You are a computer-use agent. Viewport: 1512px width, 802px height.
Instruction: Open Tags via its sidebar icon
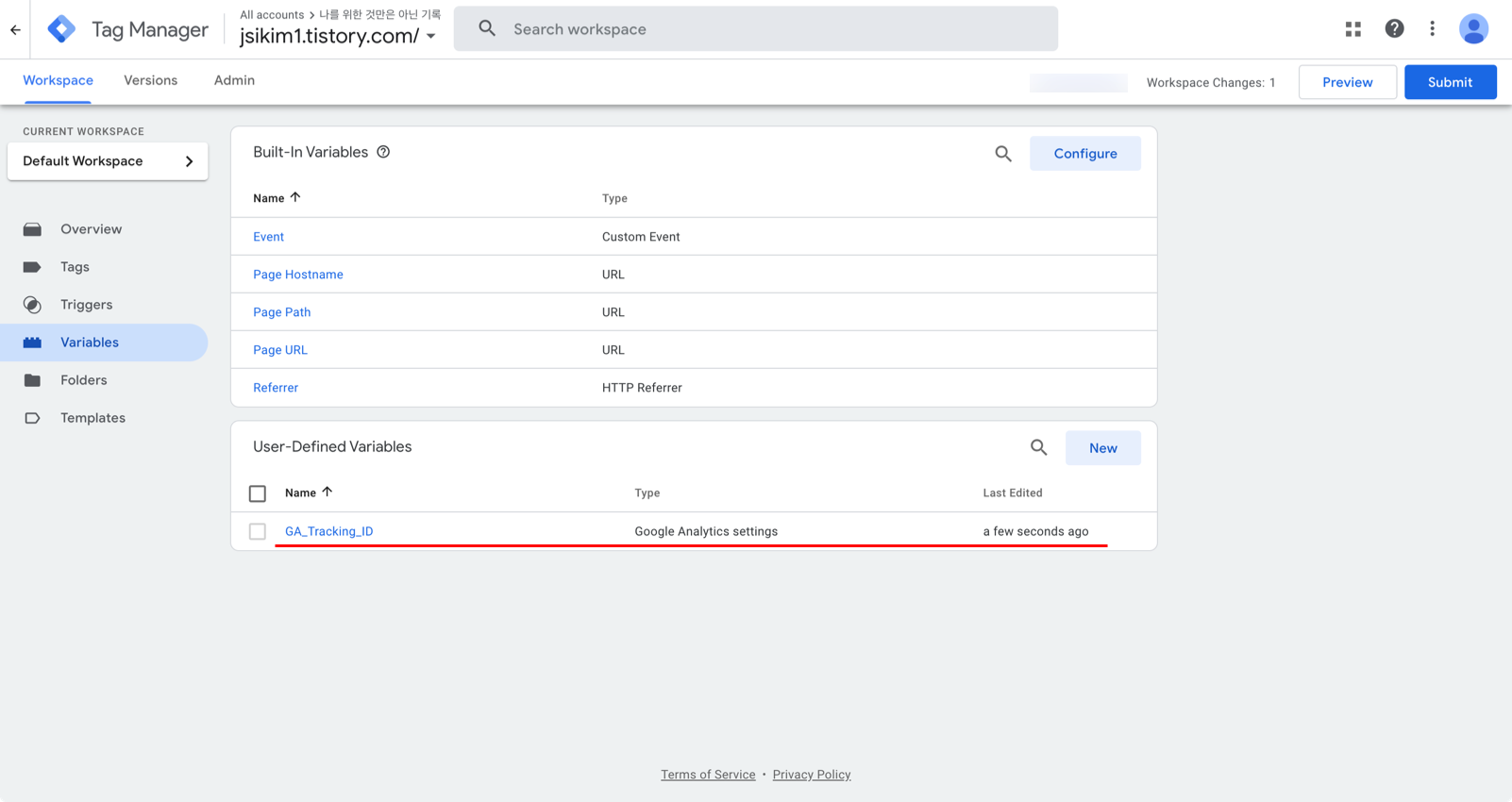[32, 267]
